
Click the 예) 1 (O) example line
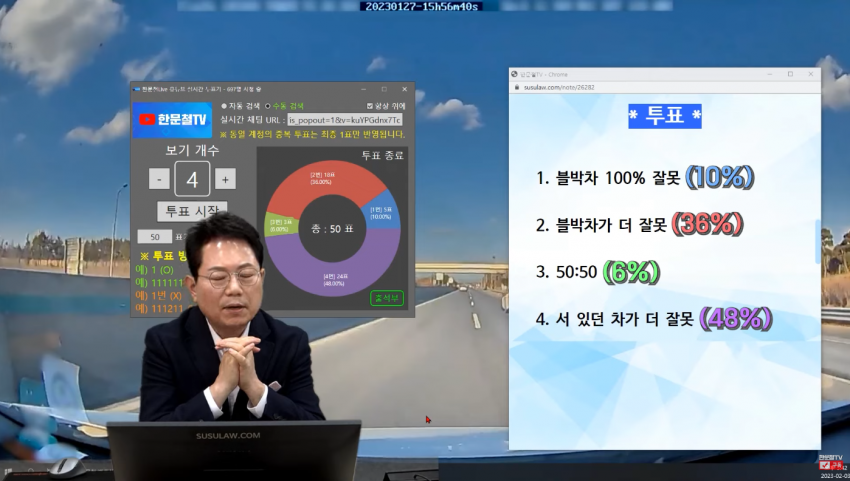point(154,270)
